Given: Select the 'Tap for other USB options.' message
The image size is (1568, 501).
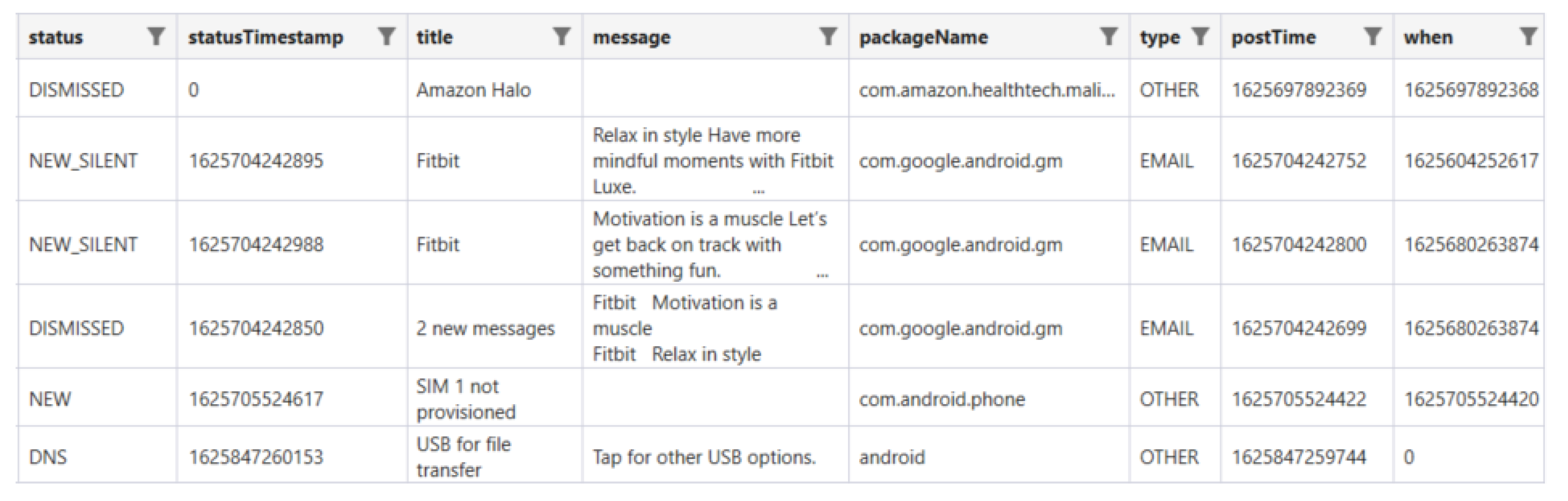Looking at the screenshot, I should [x=703, y=457].
